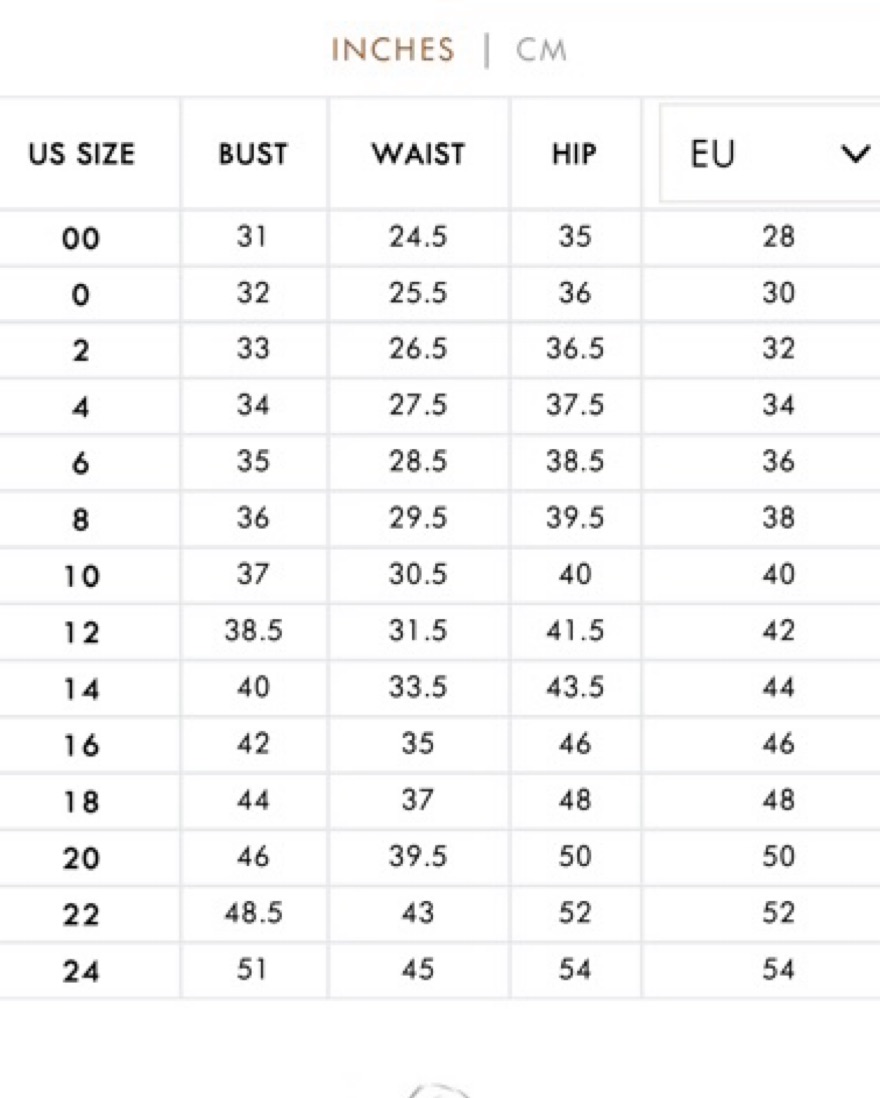This screenshot has width=880, height=1098.
Task: Click the WAIST column header
Action: [x=418, y=153]
